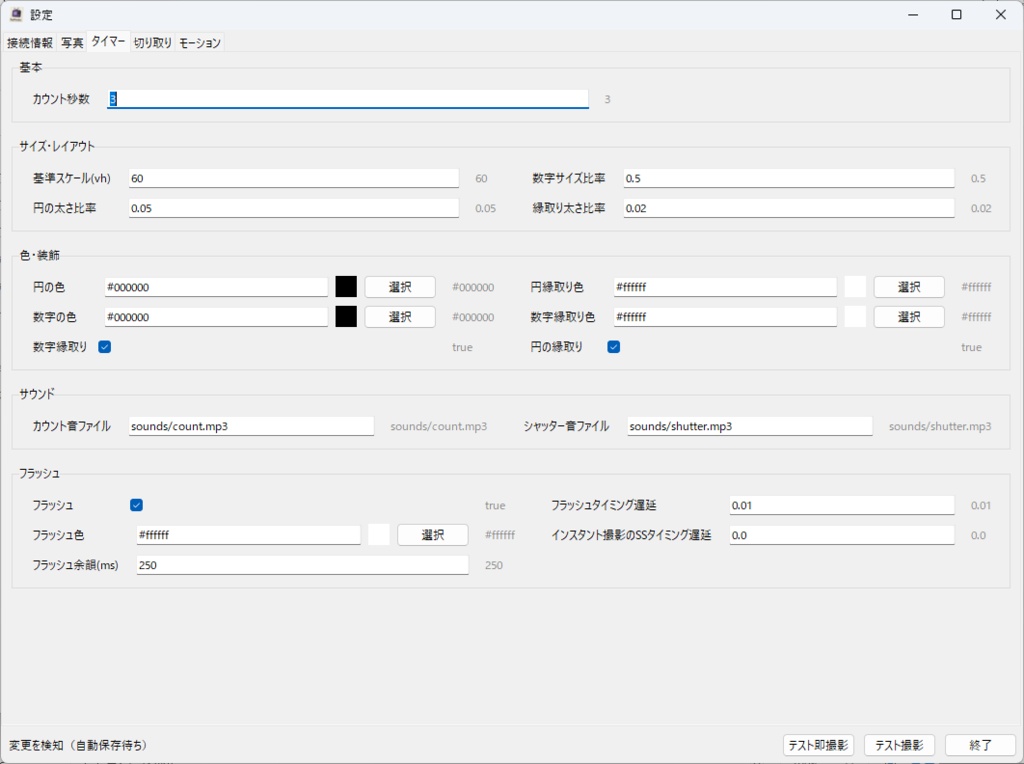This screenshot has height=764, width=1024.
Task: Edit the 円の太さ比率 value field
Action: click(x=294, y=208)
